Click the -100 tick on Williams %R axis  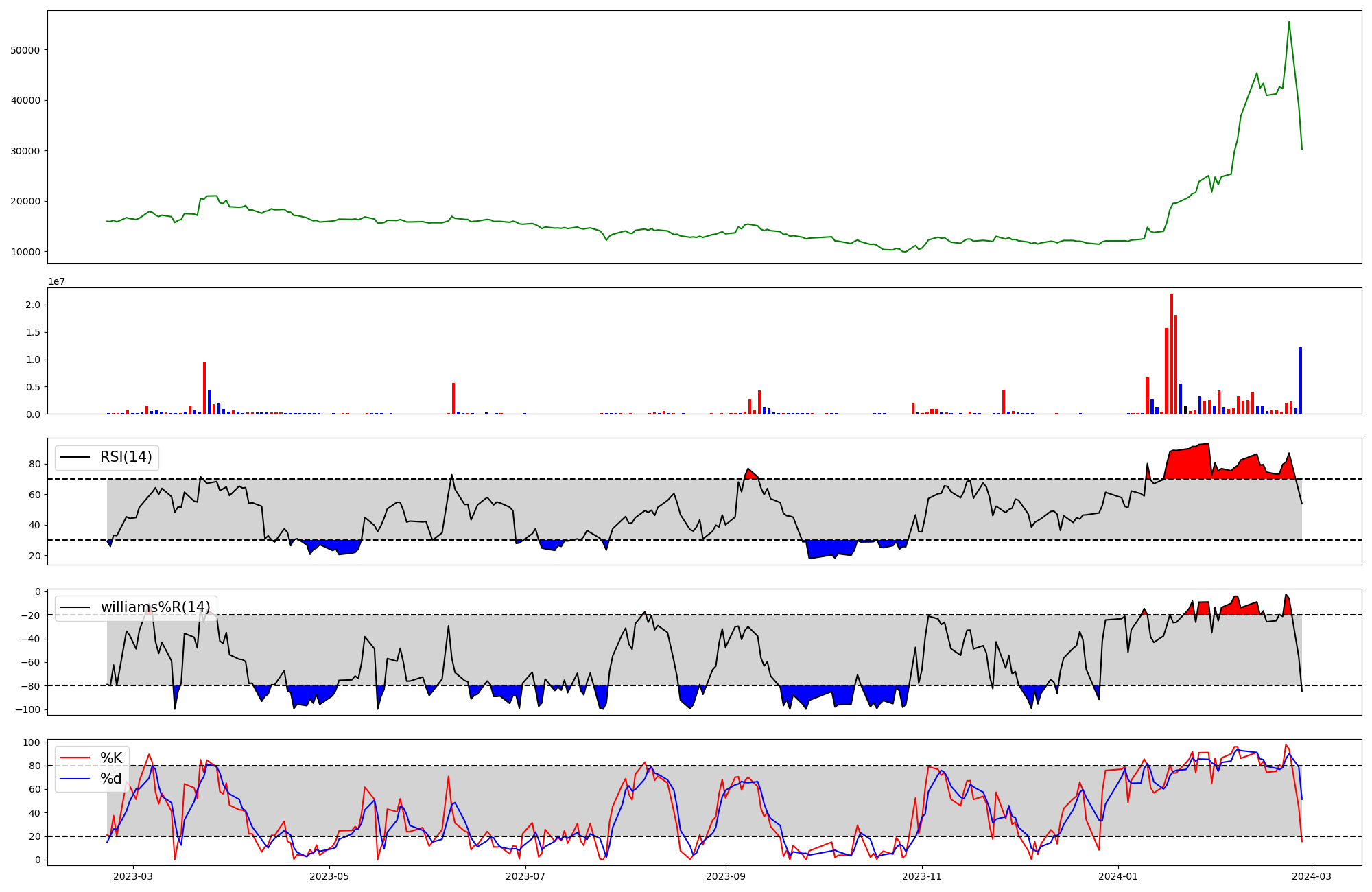pos(28,709)
